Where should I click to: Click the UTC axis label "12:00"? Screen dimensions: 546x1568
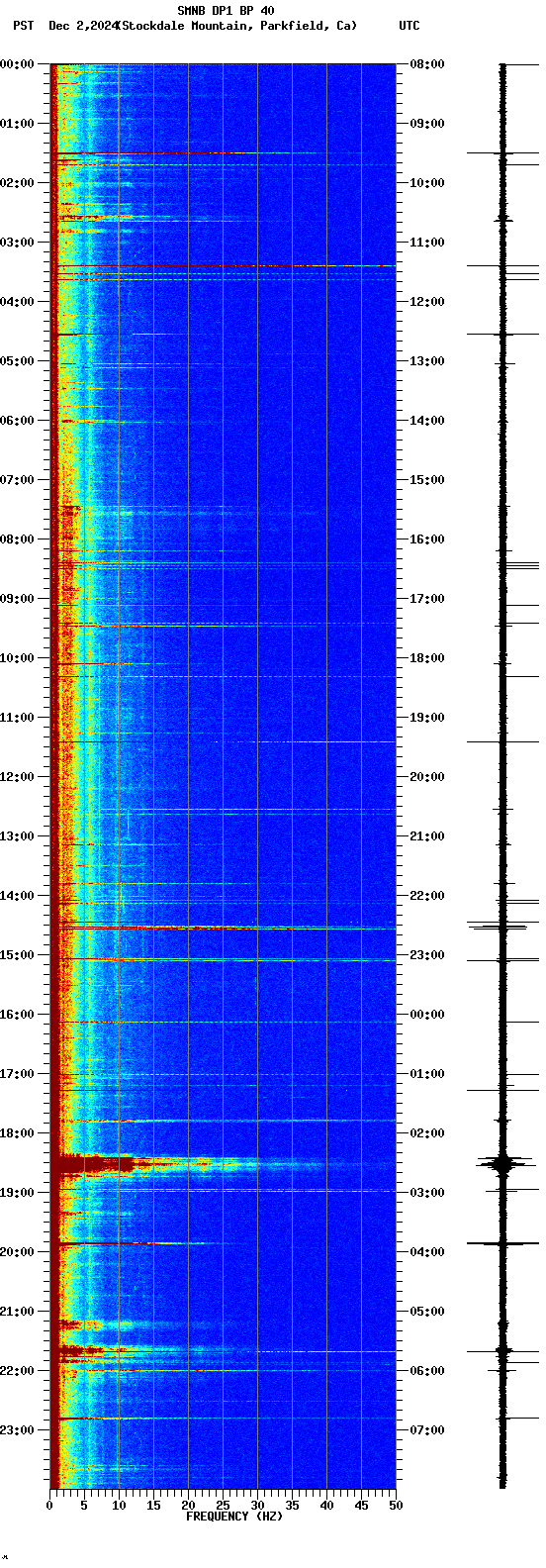(x=426, y=302)
